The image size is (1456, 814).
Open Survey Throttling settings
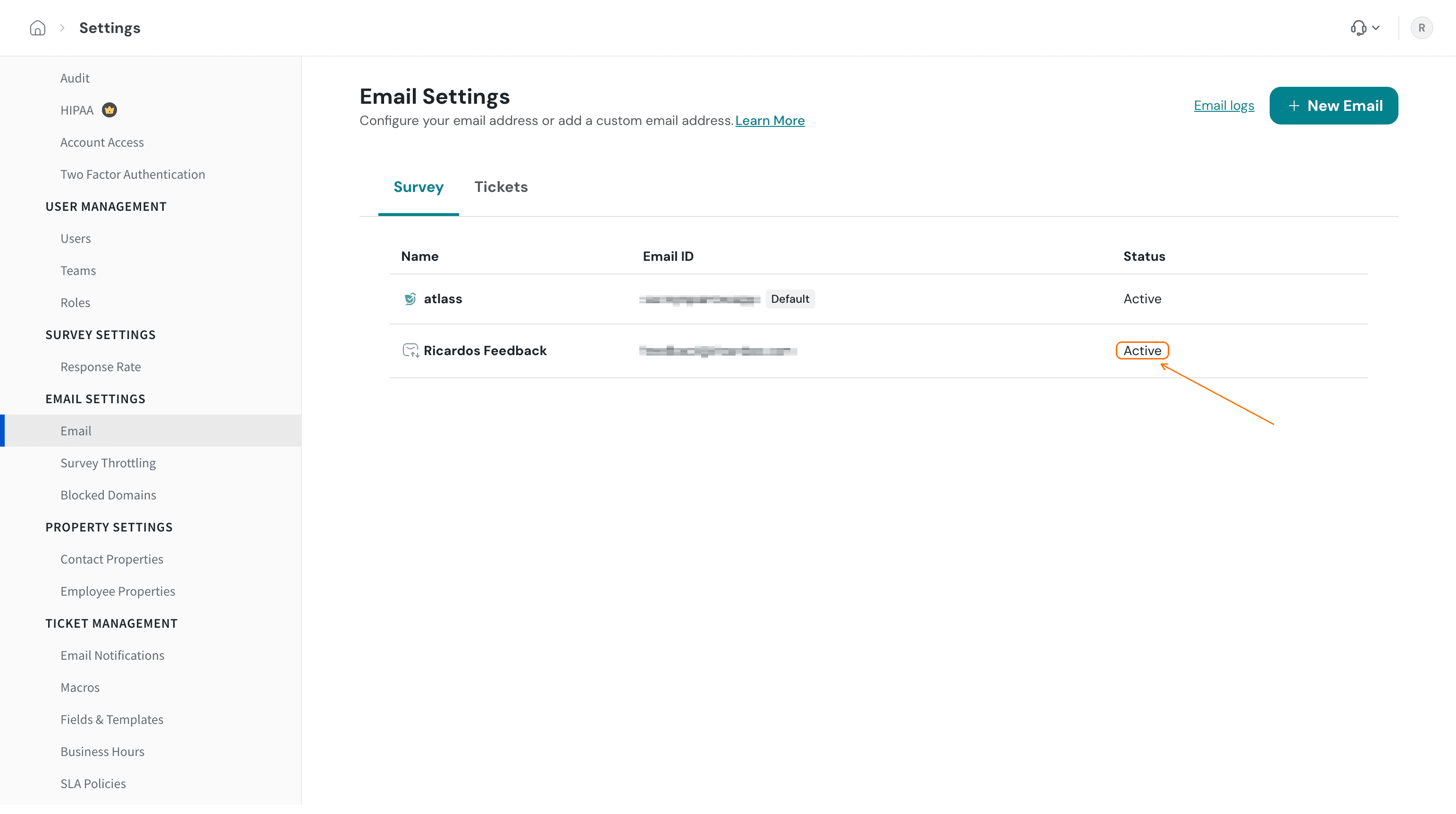[108, 463]
